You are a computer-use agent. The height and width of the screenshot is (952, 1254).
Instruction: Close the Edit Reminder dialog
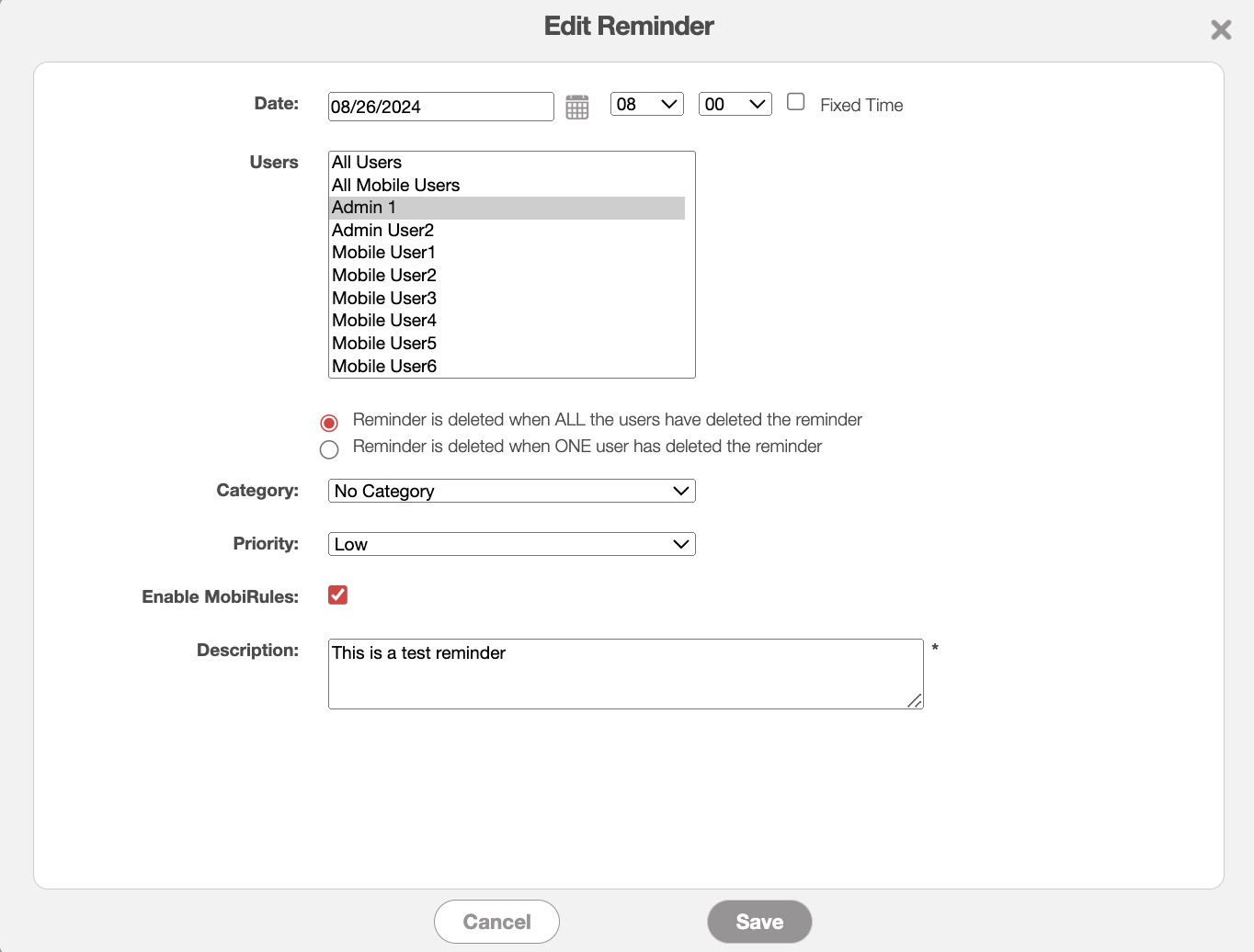(1220, 30)
